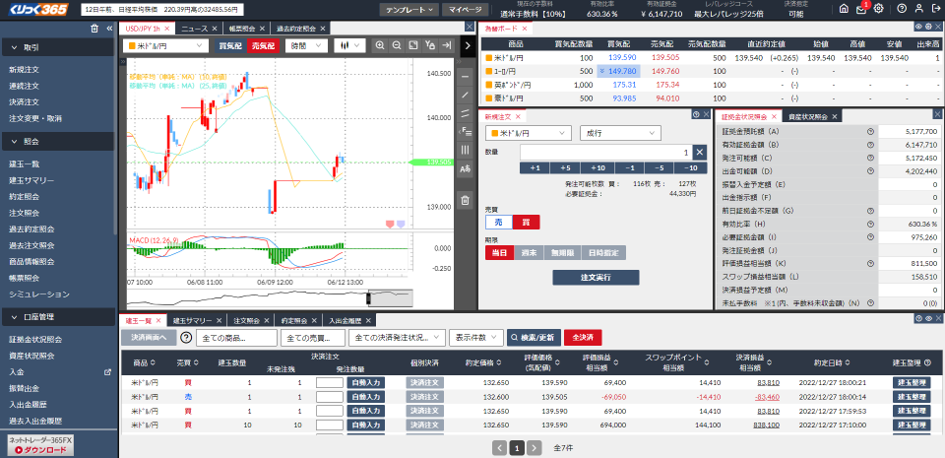Toggle the chart Y-axis lock icon
Image resolution: width=945 pixels, height=458 pixels.
tap(430, 45)
